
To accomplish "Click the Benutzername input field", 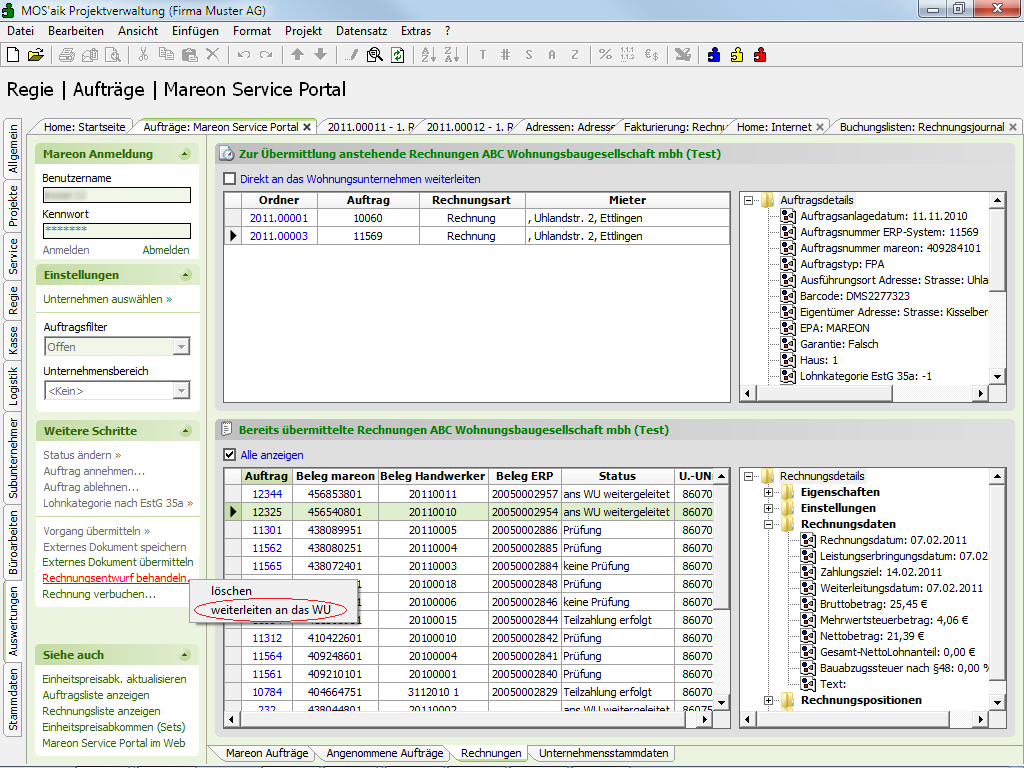I will [x=117, y=195].
